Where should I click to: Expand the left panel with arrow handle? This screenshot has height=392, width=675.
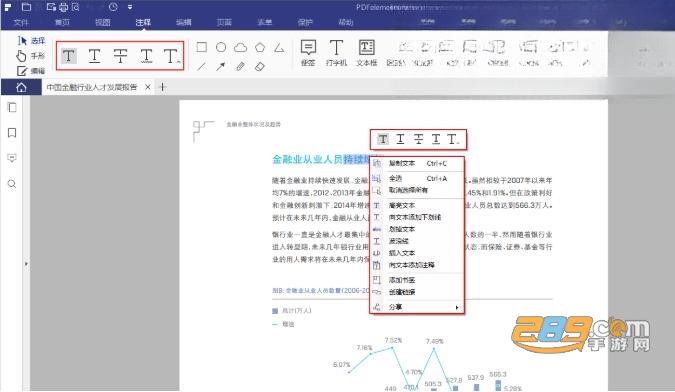click(x=26, y=263)
